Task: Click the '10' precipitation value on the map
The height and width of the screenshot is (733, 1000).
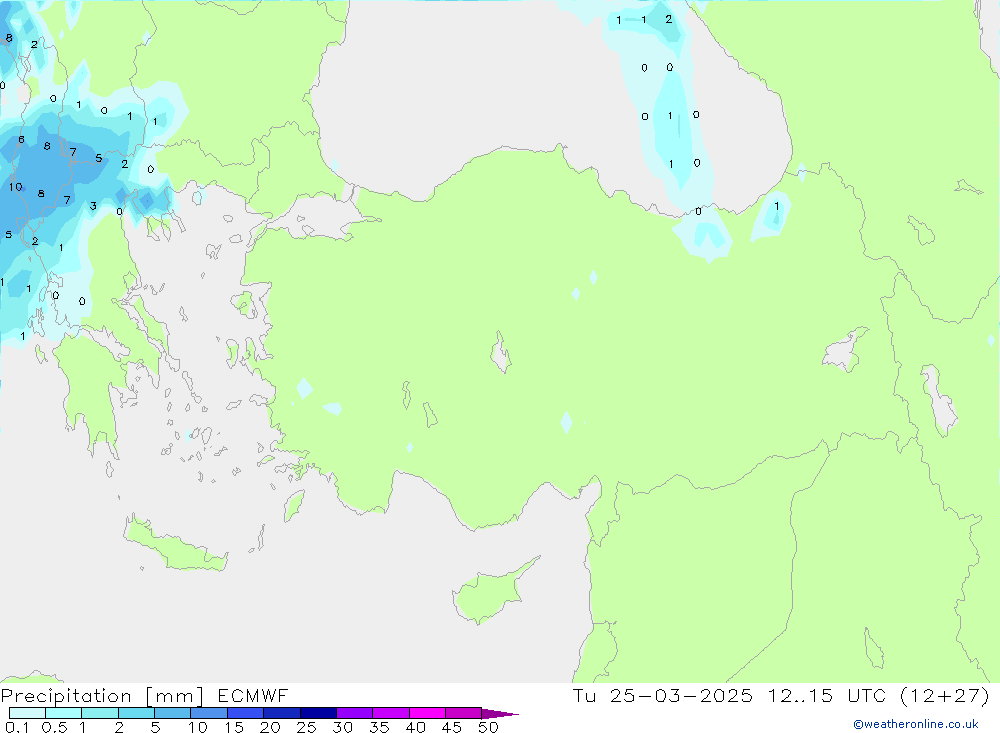Action: click(15, 187)
